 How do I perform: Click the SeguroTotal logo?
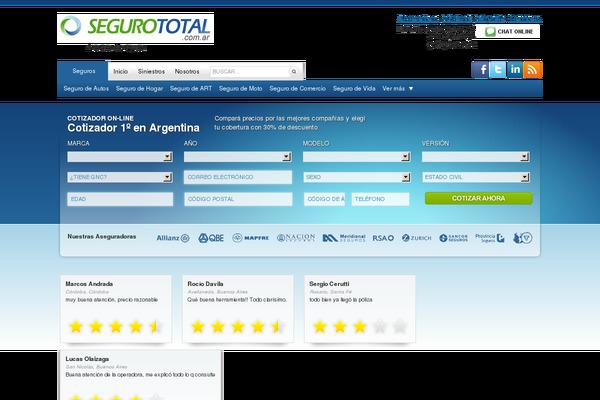coord(135,28)
